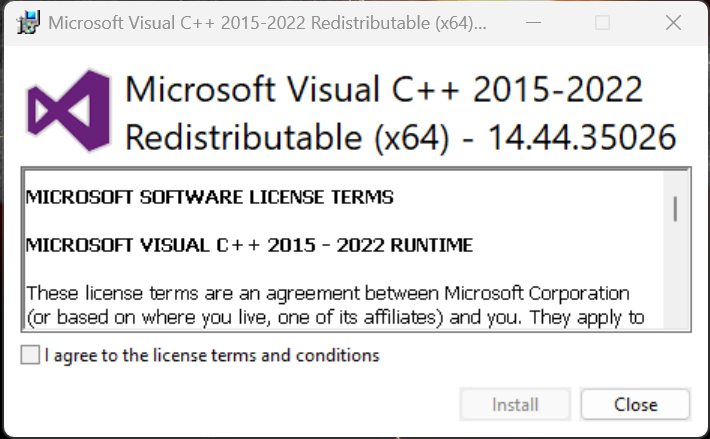Click the Close button
710x439 pixels.
(x=635, y=404)
